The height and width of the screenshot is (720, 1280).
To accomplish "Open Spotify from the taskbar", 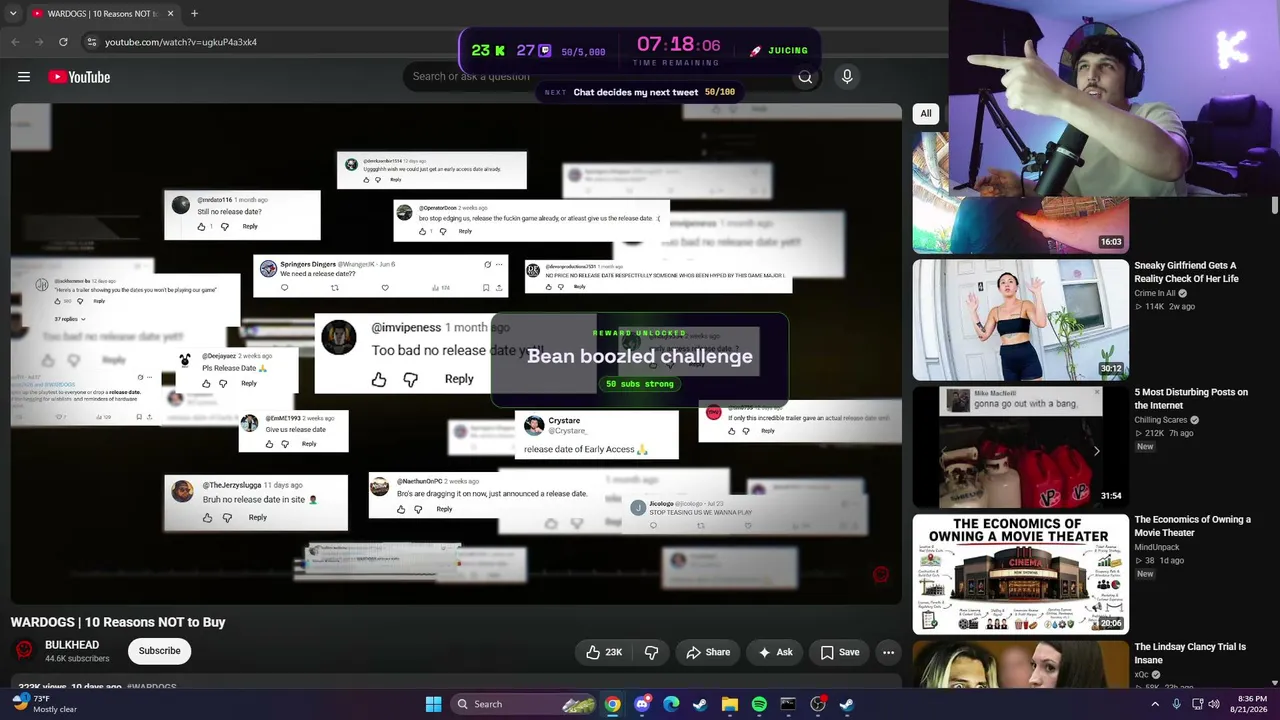I will click(759, 704).
